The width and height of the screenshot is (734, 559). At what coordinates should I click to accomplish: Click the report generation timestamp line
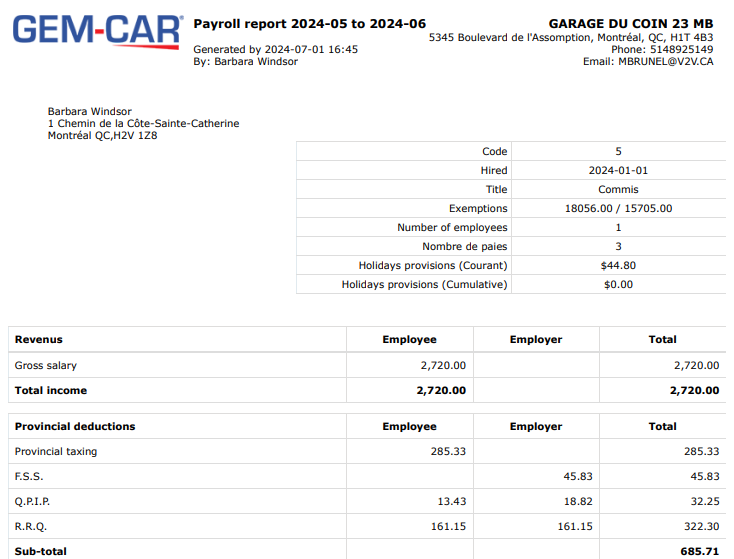(x=275, y=49)
